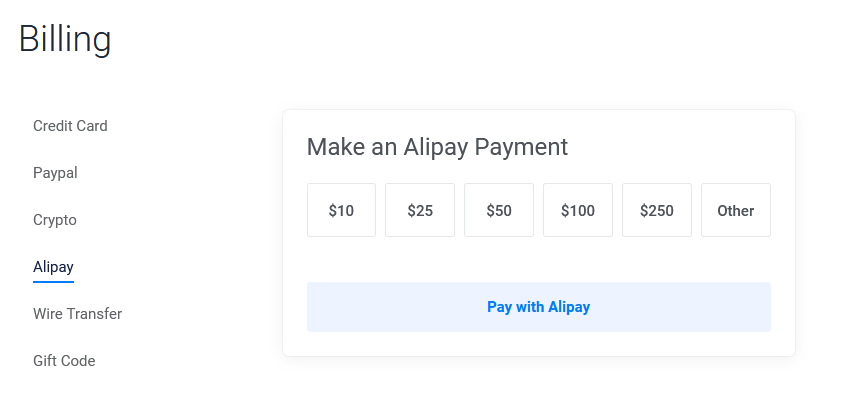Select the $25 amount button

pos(420,210)
